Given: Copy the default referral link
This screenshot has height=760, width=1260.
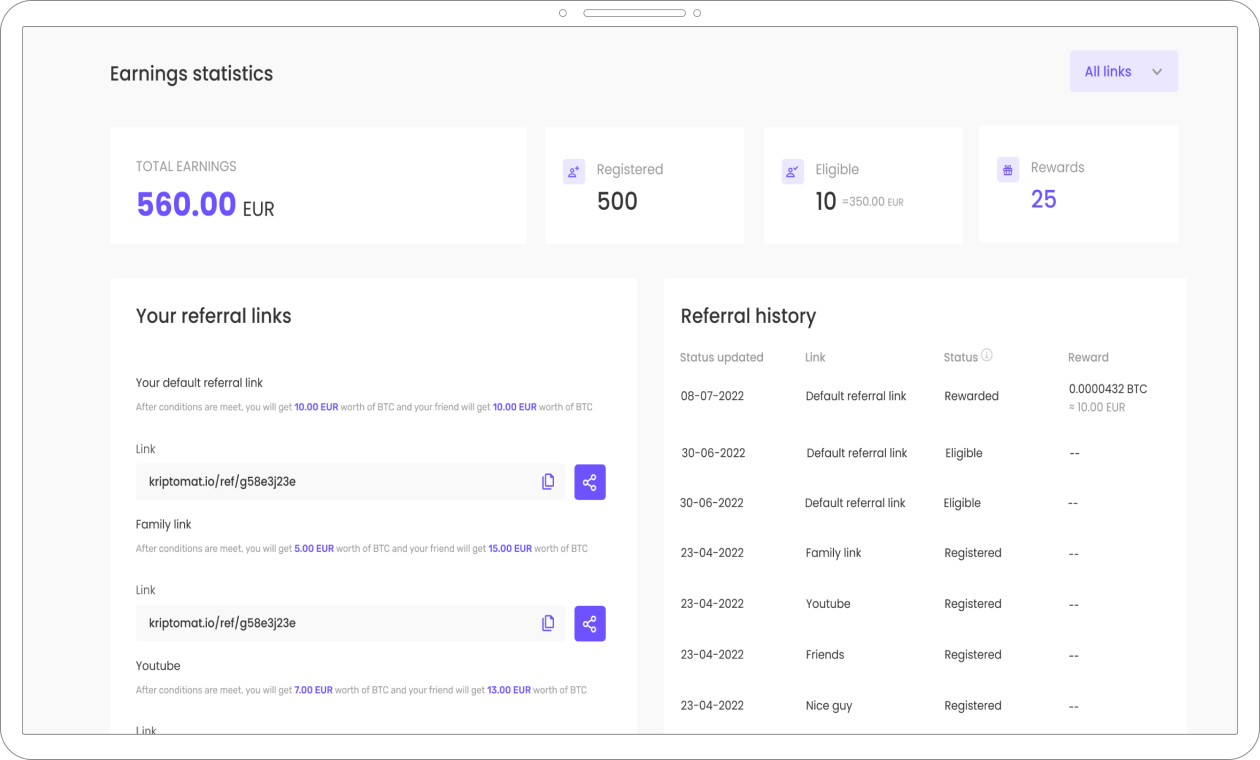Looking at the screenshot, I should [548, 482].
